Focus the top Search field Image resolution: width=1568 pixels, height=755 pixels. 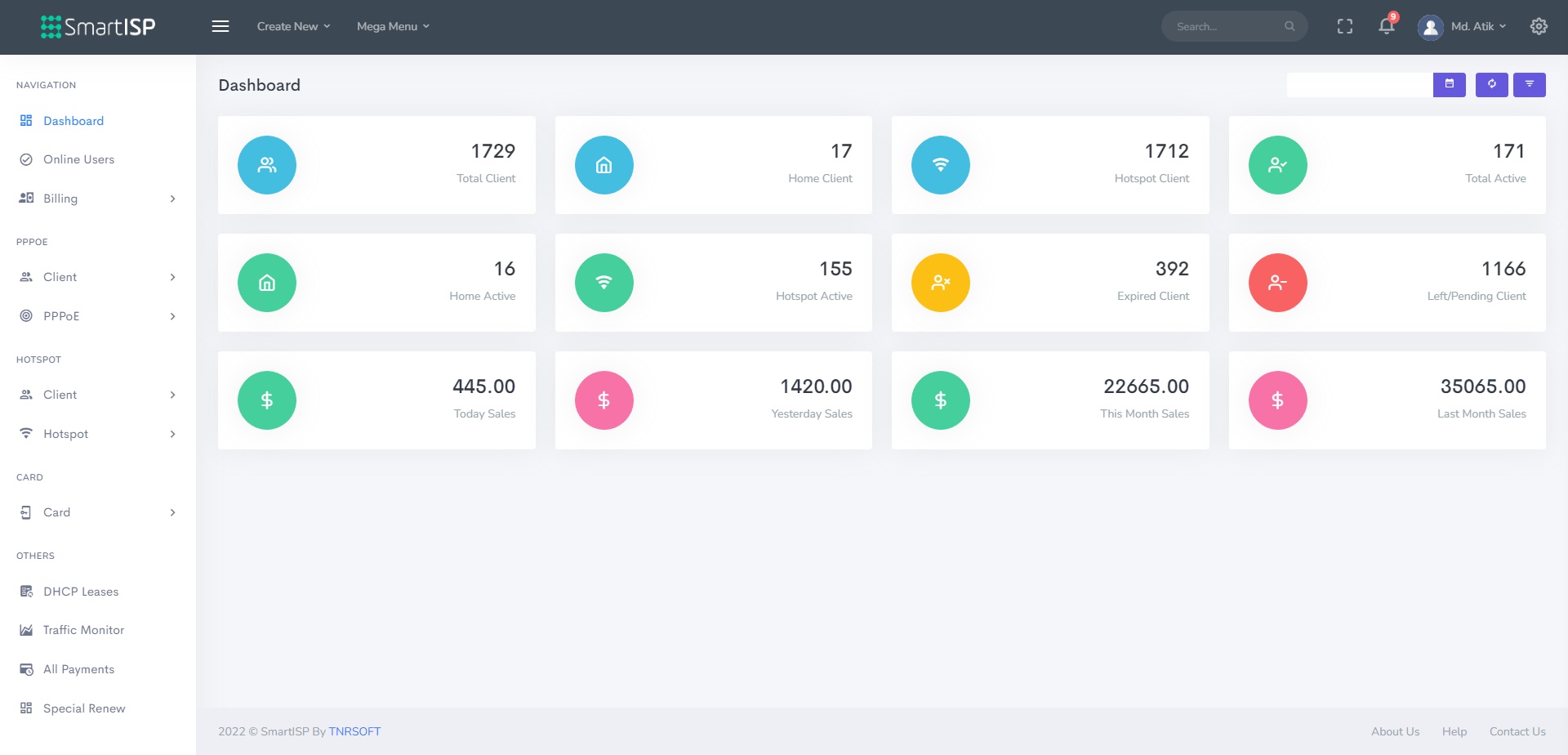(1227, 26)
